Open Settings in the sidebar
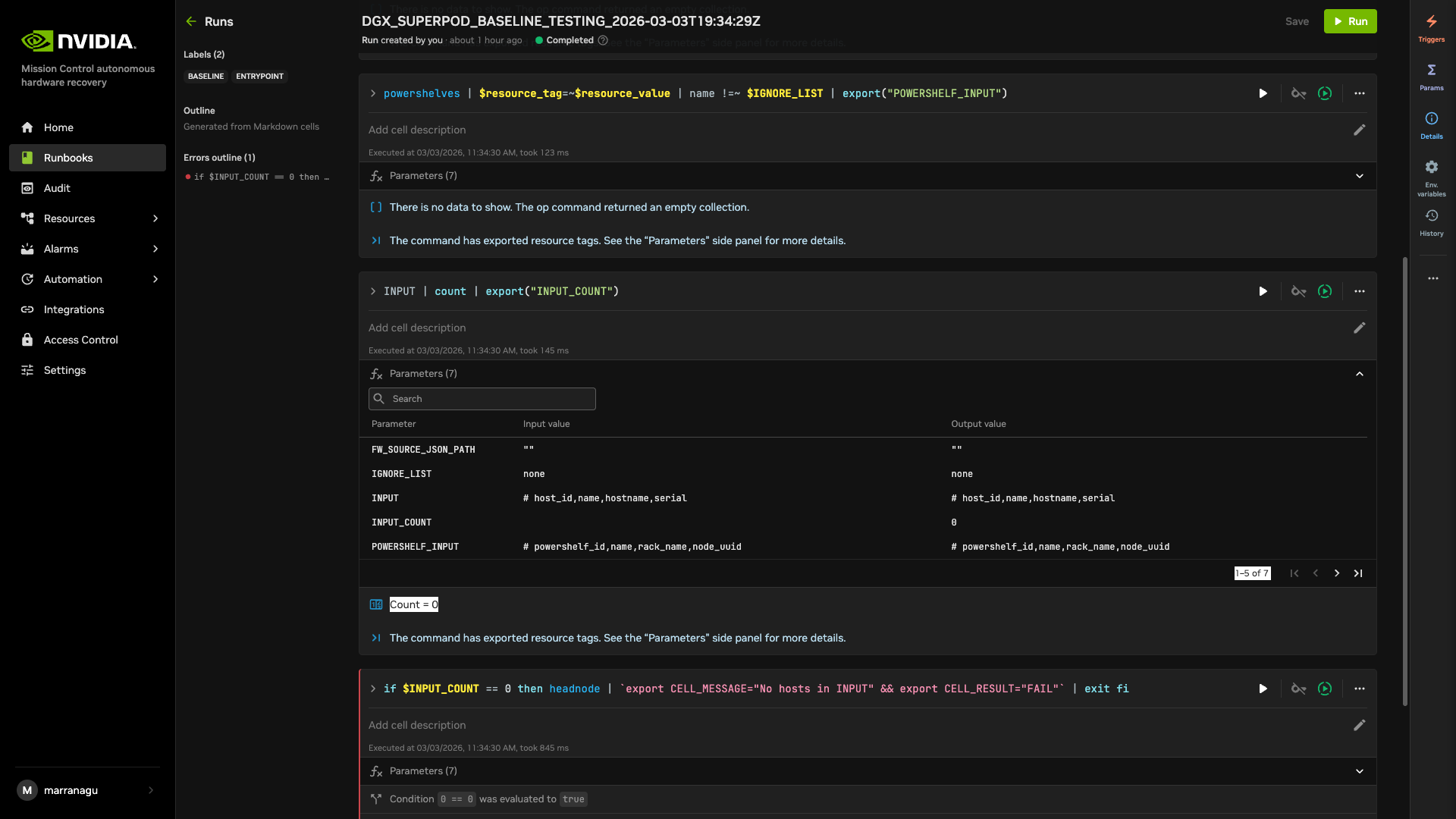The width and height of the screenshot is (1456, 819). pyautogui.click(x=87, y=370)
